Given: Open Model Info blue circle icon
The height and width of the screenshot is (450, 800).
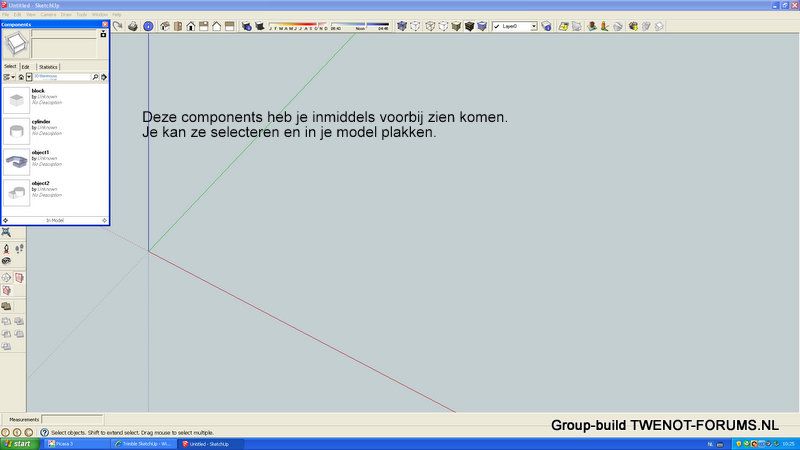Looking at the screenshot, I should tap(148, 26).
